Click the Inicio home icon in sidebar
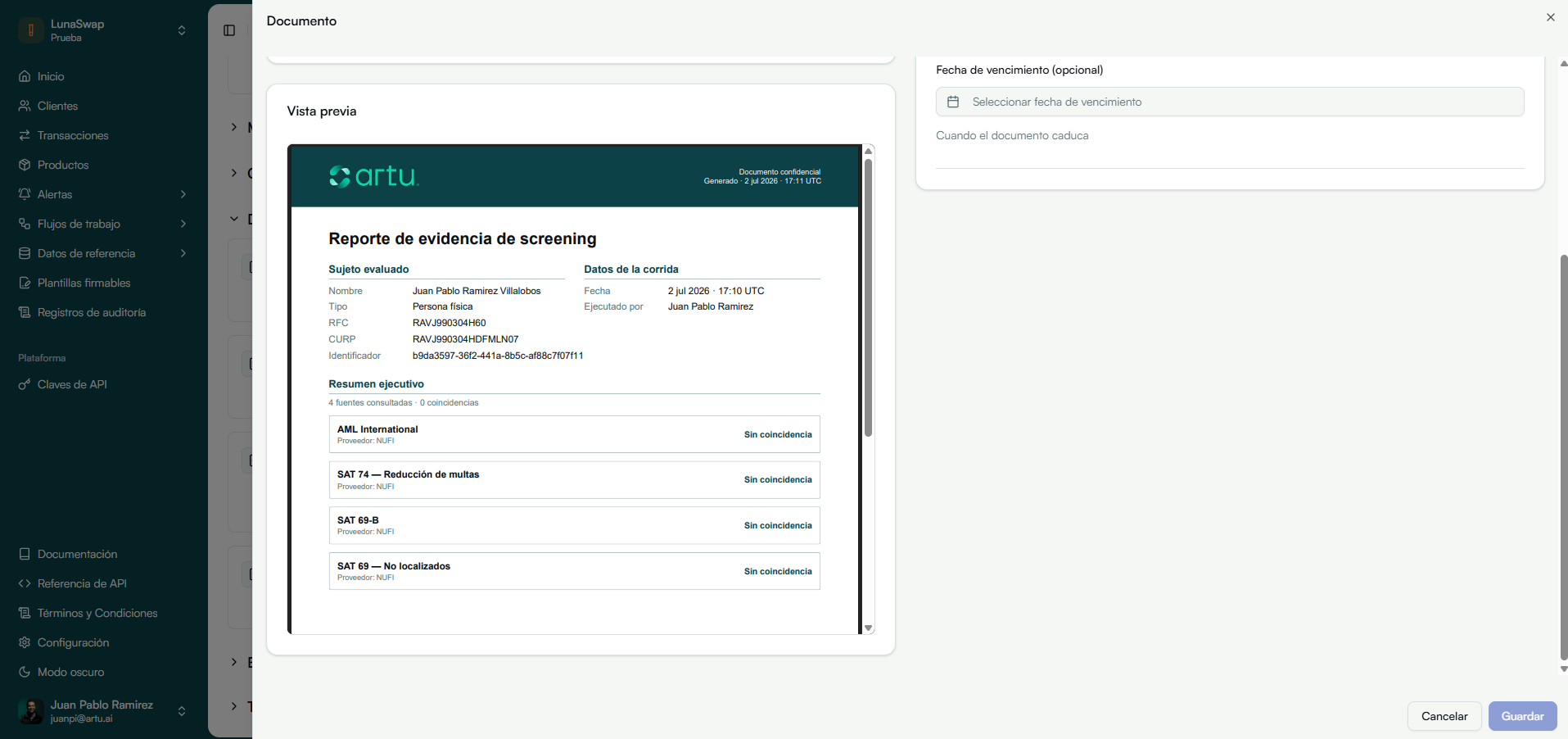This screenshot has width=1568, height=739. 25,76
